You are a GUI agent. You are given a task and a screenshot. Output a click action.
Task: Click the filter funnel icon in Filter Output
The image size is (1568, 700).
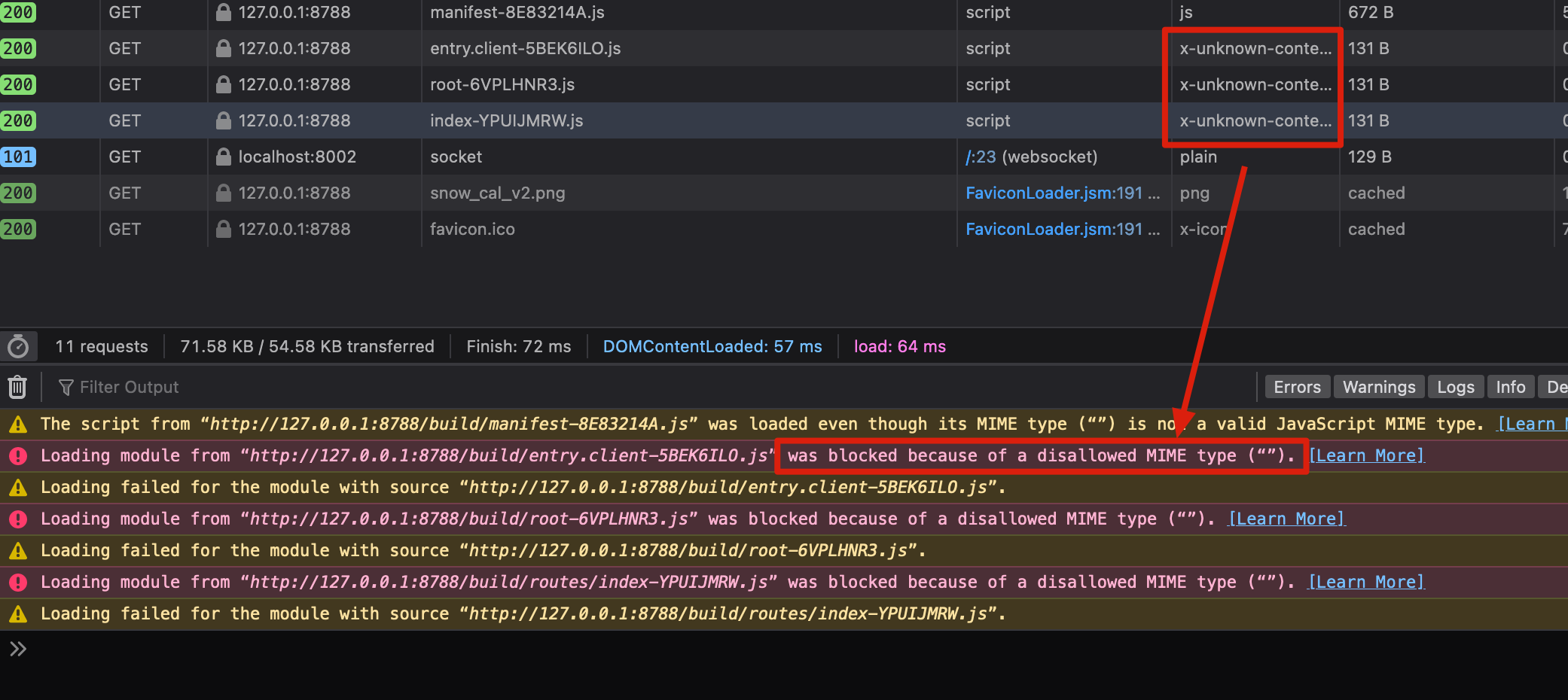[66, 386]
